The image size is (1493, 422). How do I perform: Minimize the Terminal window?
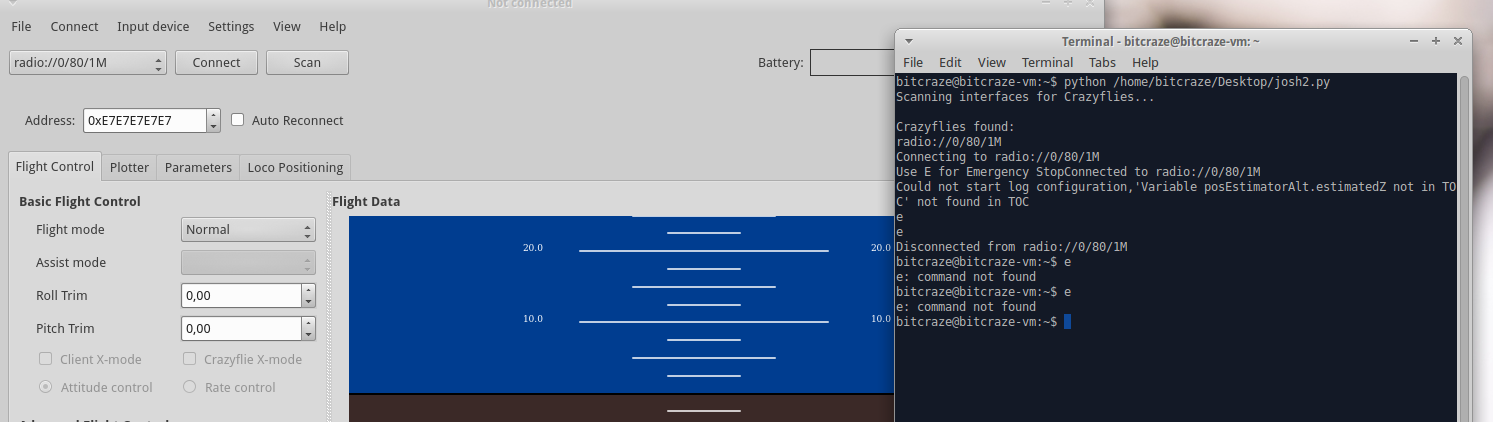(x=1415, y=41)
